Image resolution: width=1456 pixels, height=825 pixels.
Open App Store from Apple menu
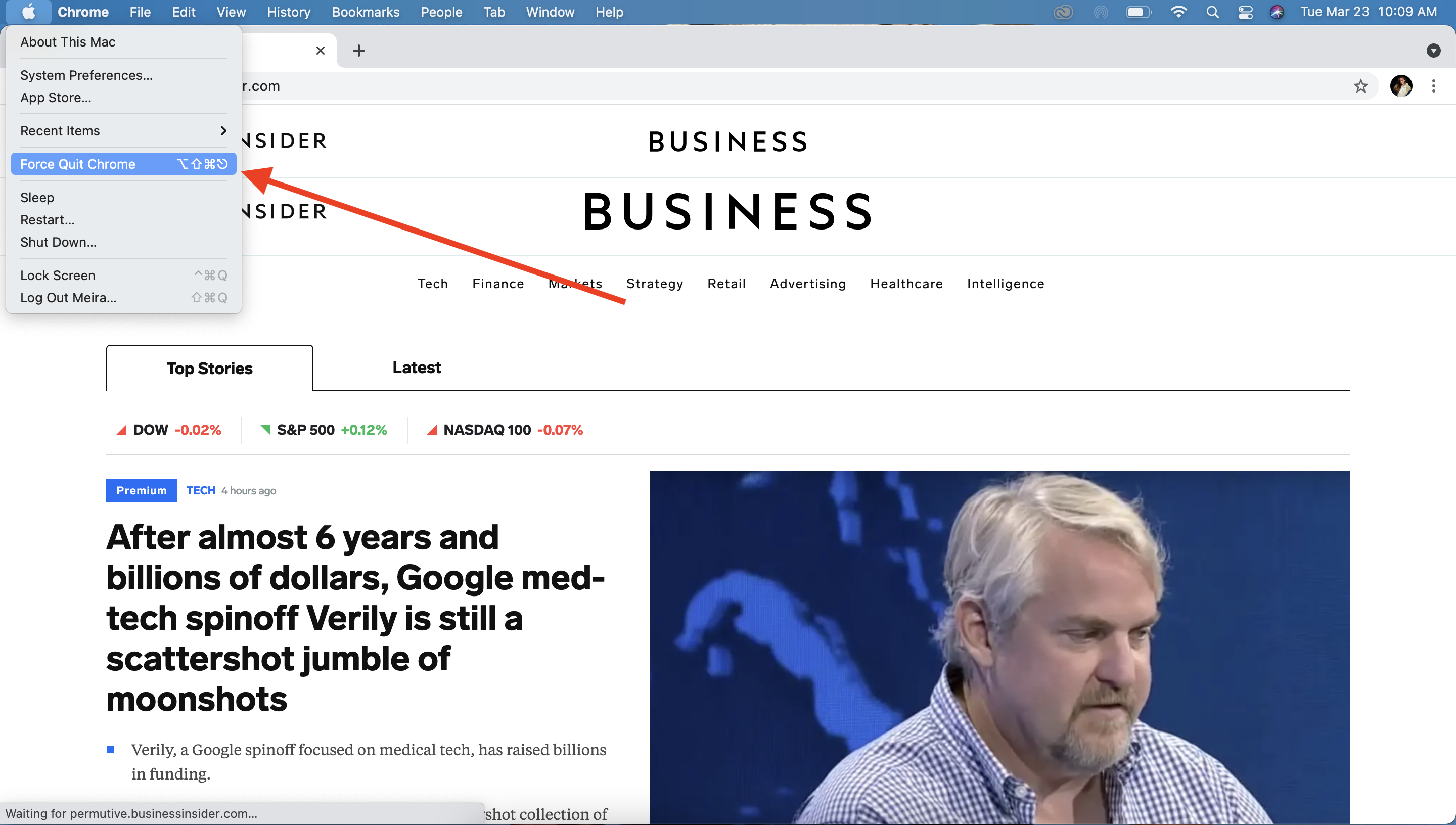coord(123,98)
